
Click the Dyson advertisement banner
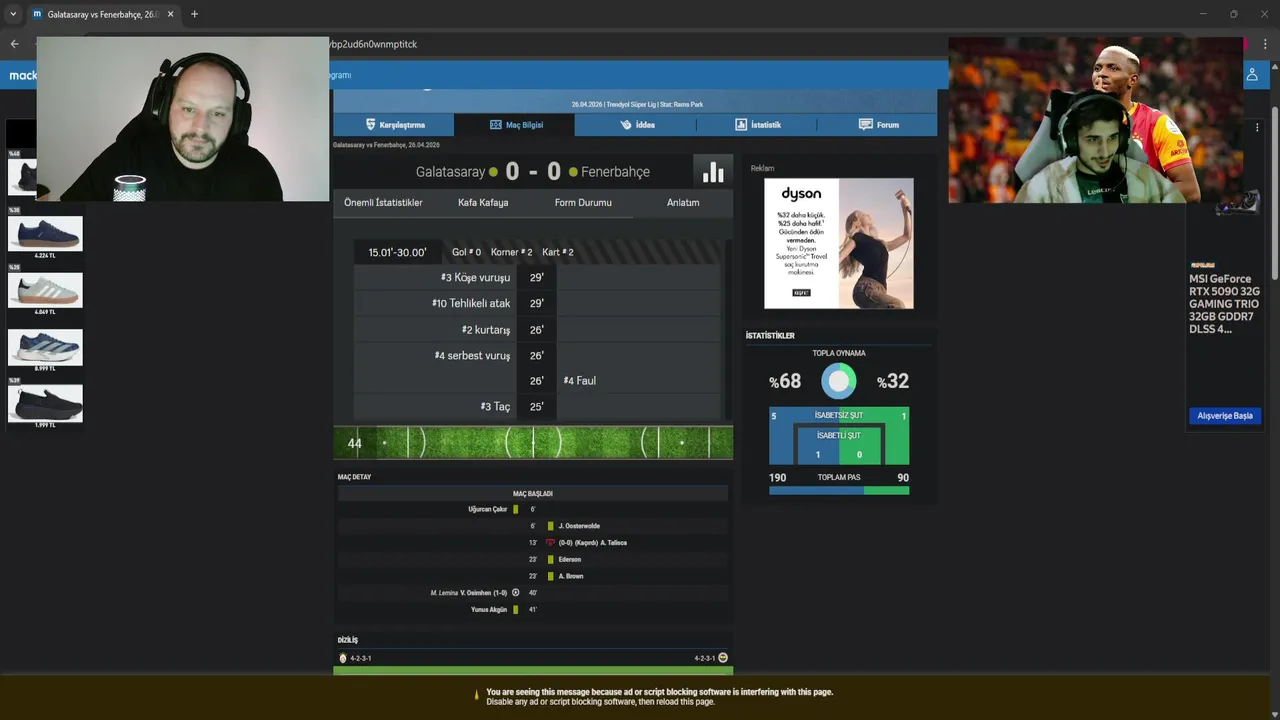(x=839, y=244)
